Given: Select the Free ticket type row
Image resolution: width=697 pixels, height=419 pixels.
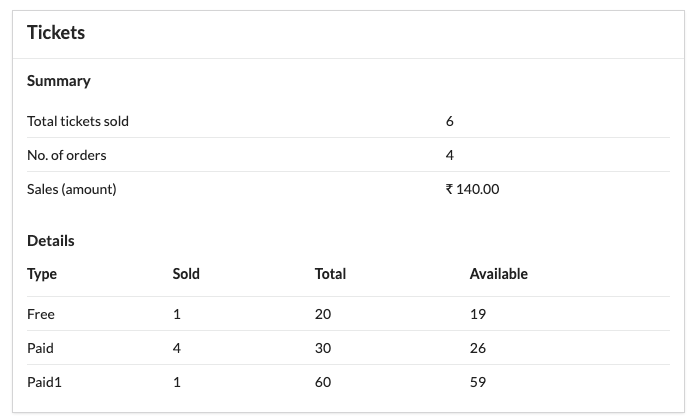Looking at the screenshot, I should (41, 314).
